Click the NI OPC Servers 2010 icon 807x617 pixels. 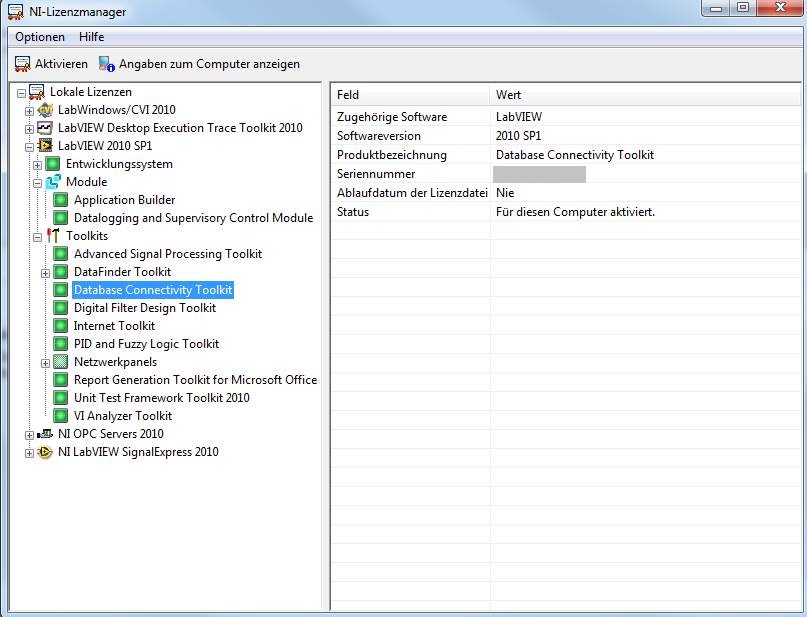[x=45, y=434]
